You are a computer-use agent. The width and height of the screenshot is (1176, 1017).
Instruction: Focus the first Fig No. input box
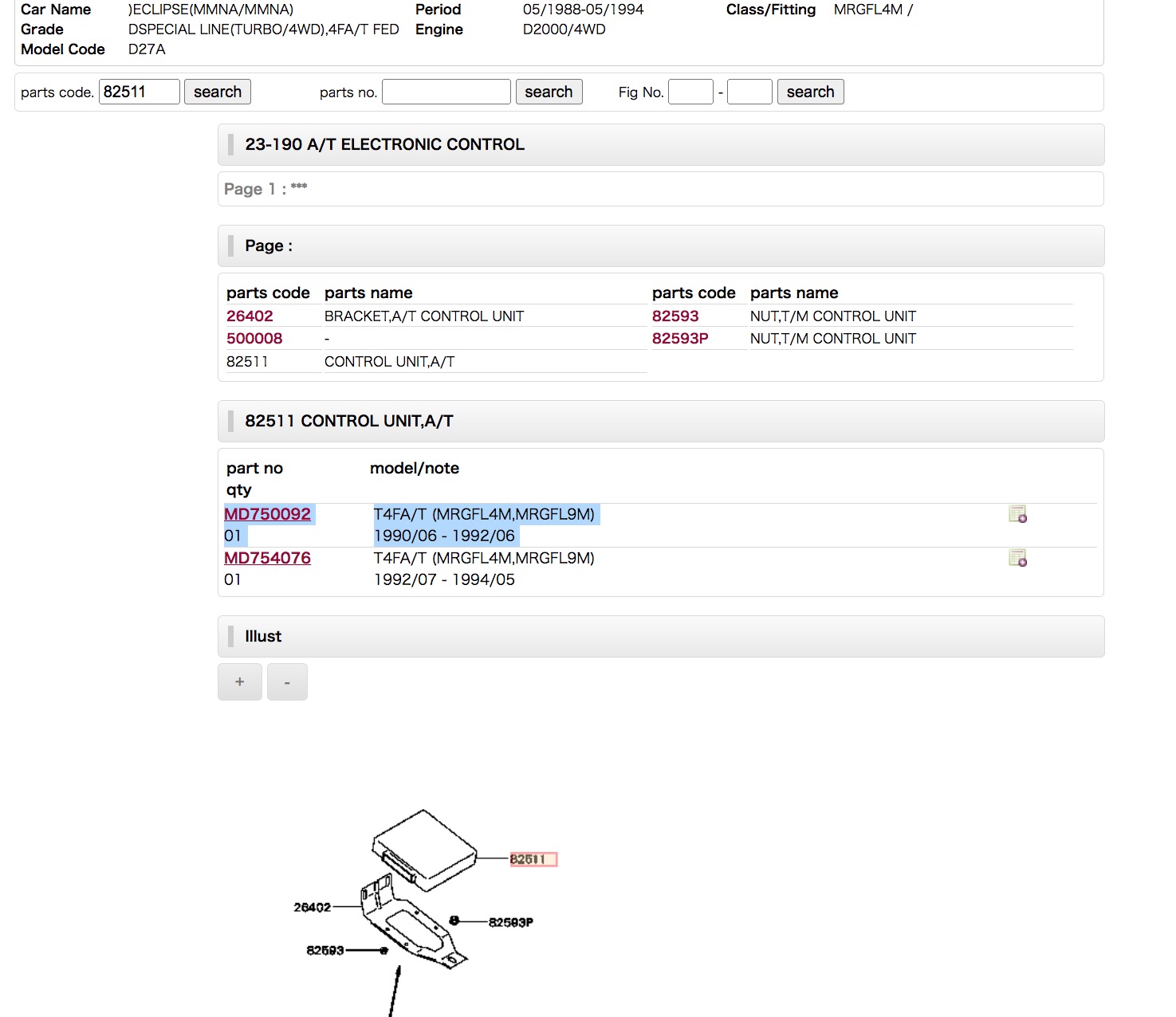690,92
